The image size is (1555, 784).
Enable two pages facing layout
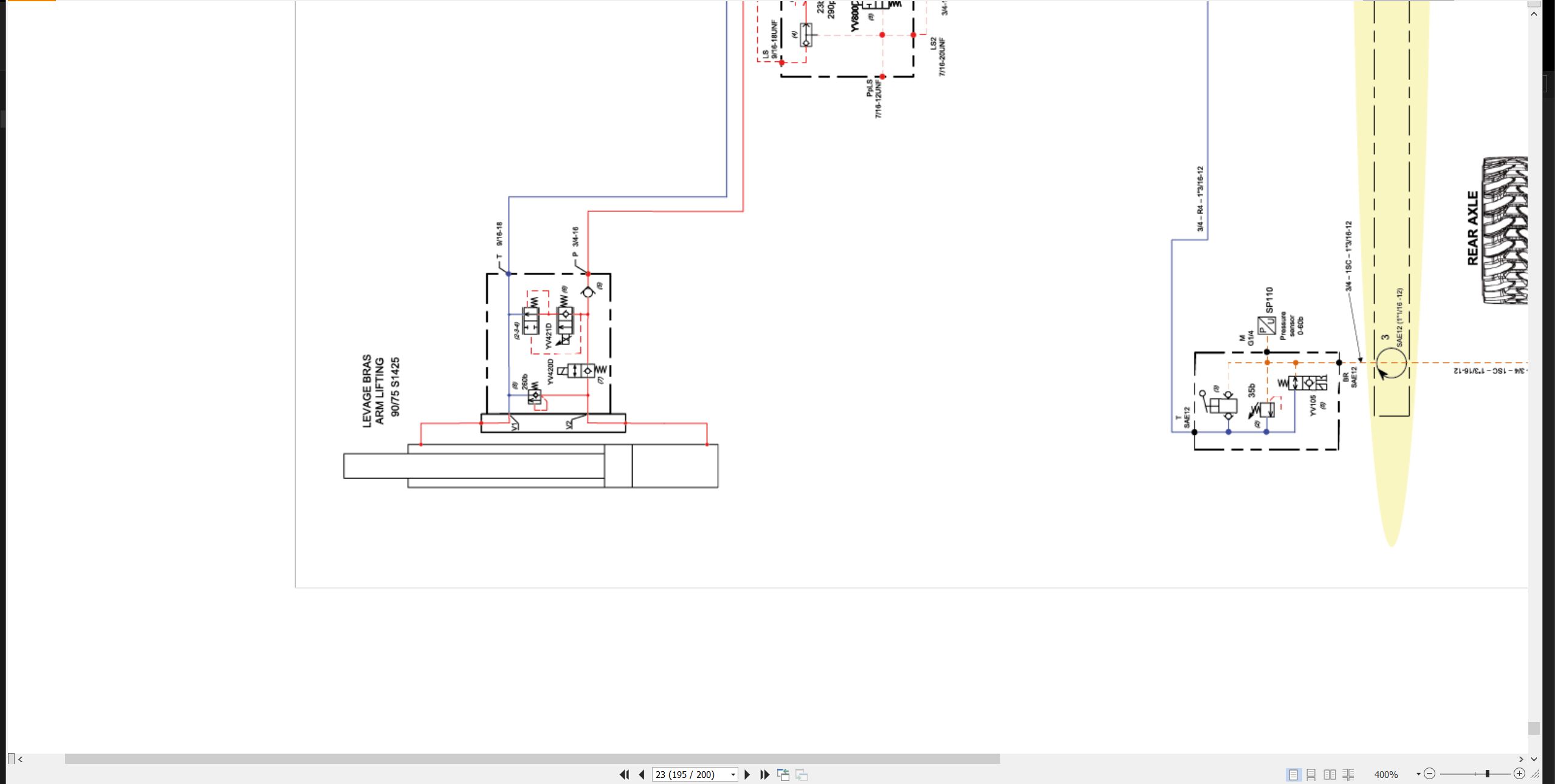tap(1330, 774)
